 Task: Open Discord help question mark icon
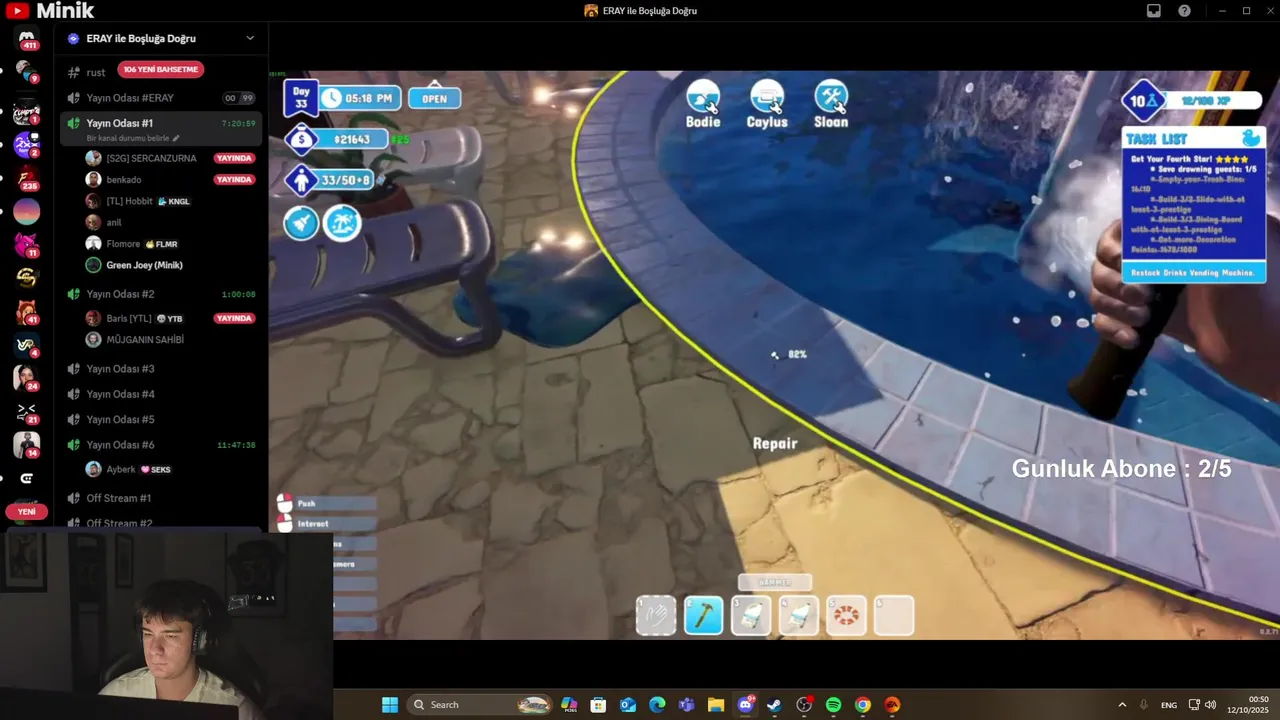1184,11
